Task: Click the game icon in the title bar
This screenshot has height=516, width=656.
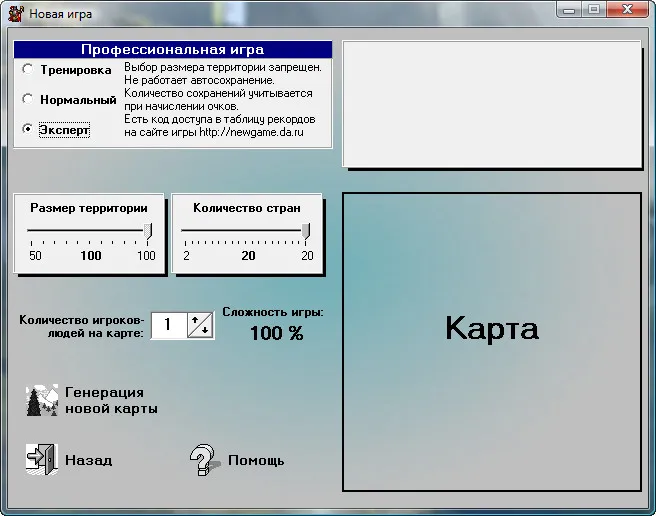Action: coord(15,13)
